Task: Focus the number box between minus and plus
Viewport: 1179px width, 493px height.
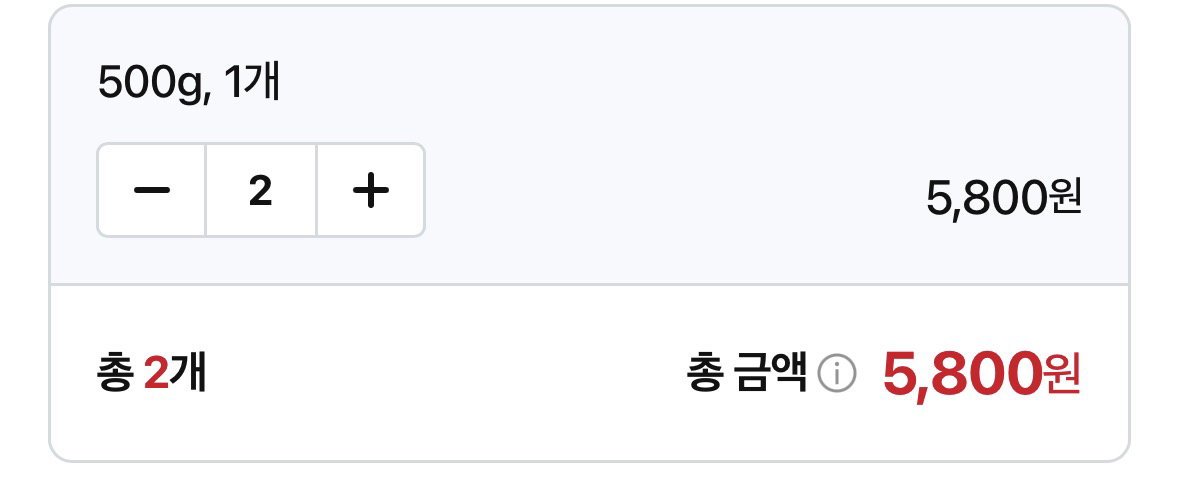Action: coord(261,190)
